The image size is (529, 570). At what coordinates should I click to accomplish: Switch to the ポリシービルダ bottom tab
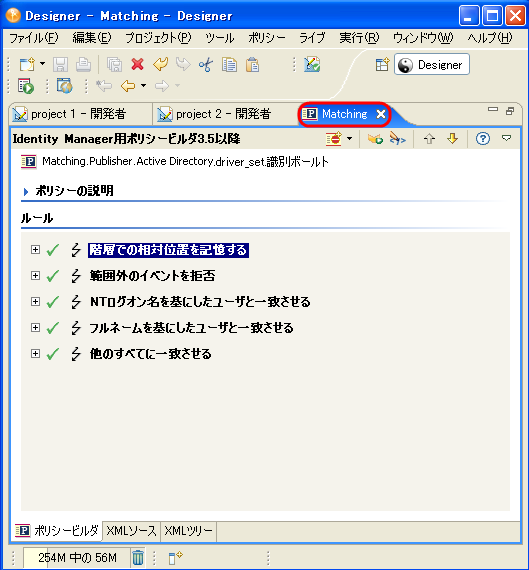(56, 531)
